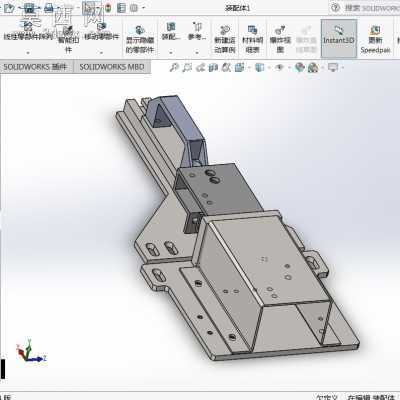Viewport: 400px width, 400px height.
Task: Create an Exploded View
Action: [x=280, y=39]
